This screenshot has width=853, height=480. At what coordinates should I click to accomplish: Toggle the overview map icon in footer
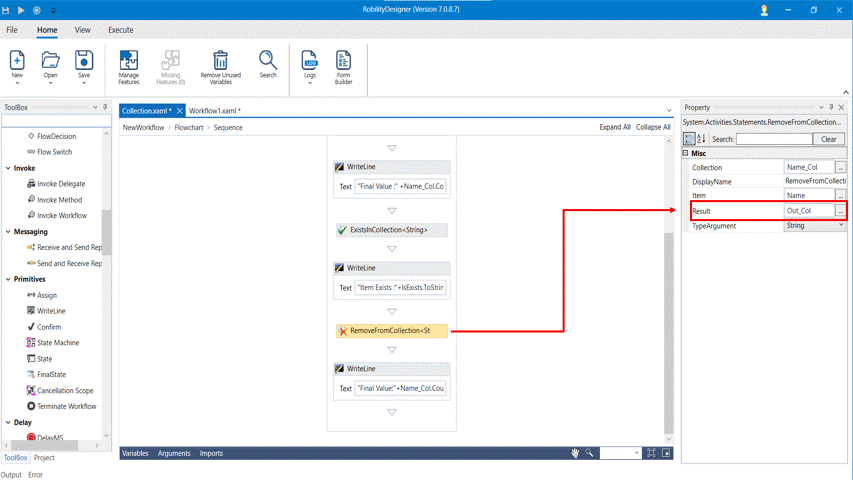(x=666, y=453)
